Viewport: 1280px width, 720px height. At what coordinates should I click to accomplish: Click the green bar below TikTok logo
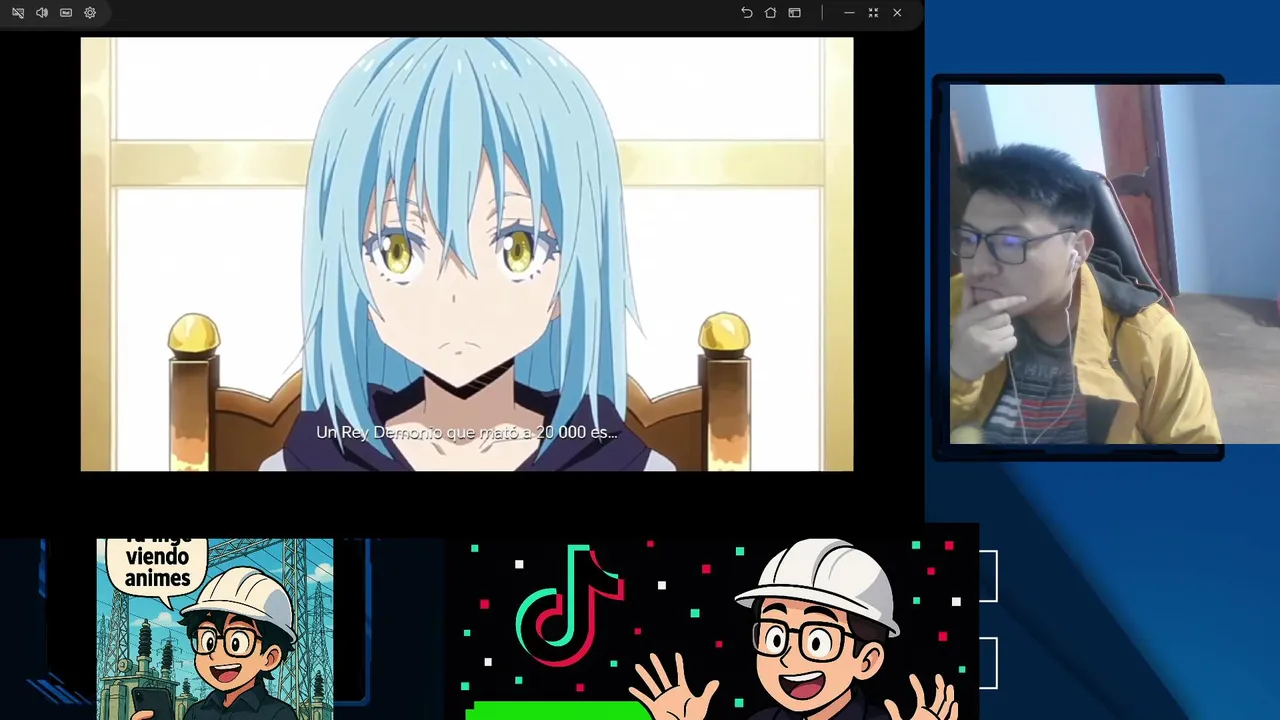pos(557,710)
